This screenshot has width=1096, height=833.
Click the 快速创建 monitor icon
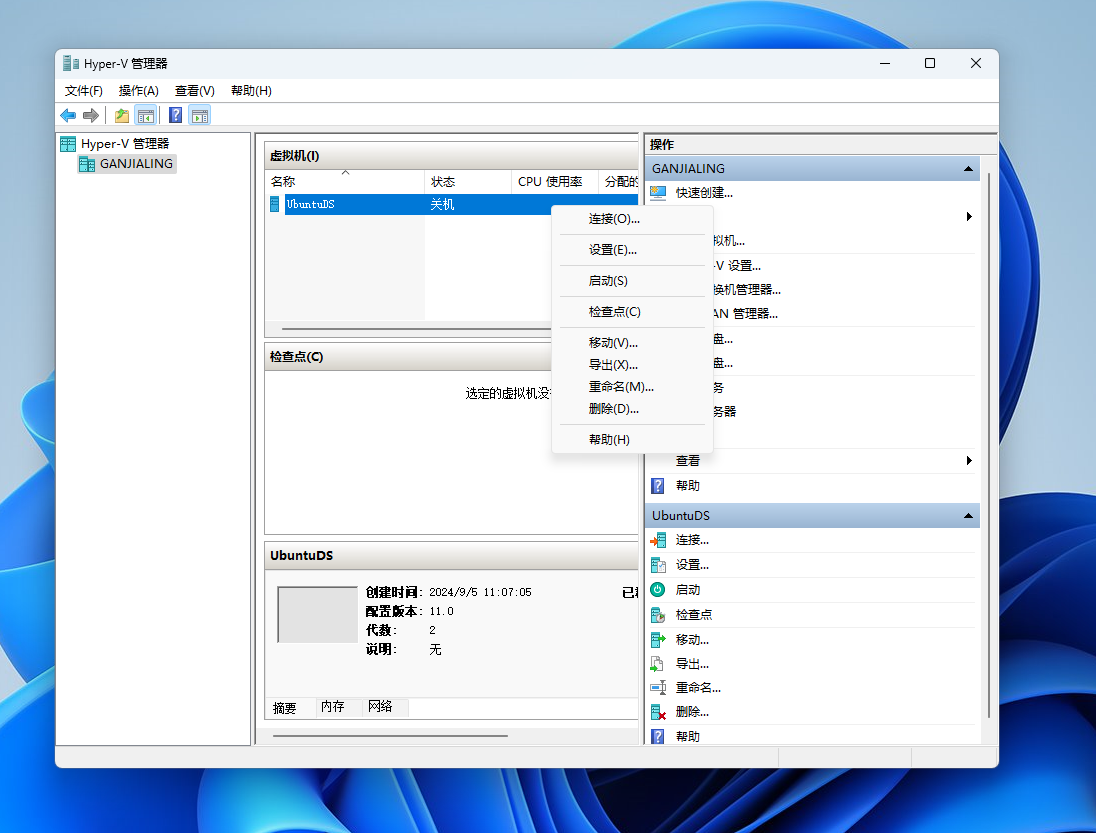point(658,193)
